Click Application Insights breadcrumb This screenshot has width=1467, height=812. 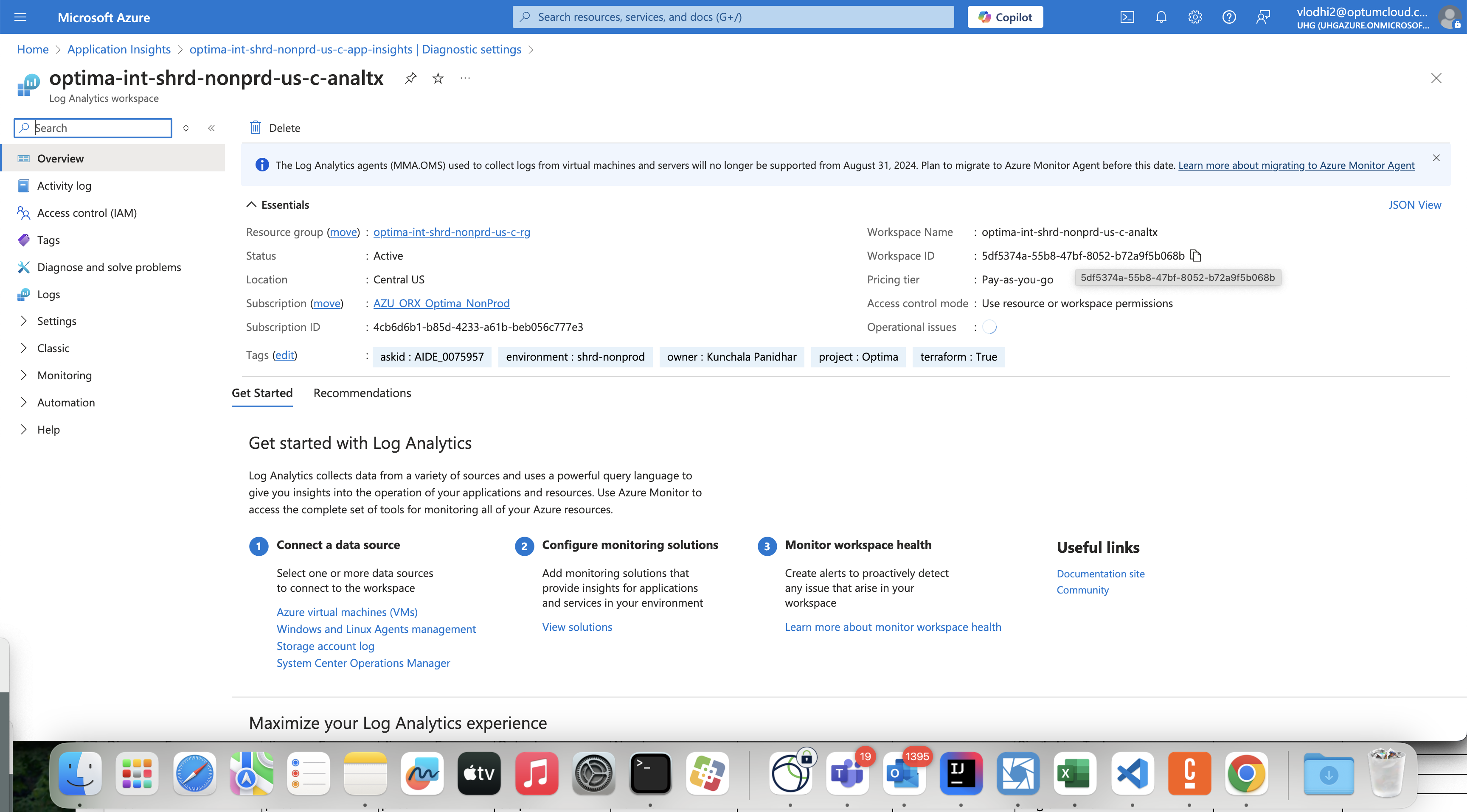coord(119,50)
